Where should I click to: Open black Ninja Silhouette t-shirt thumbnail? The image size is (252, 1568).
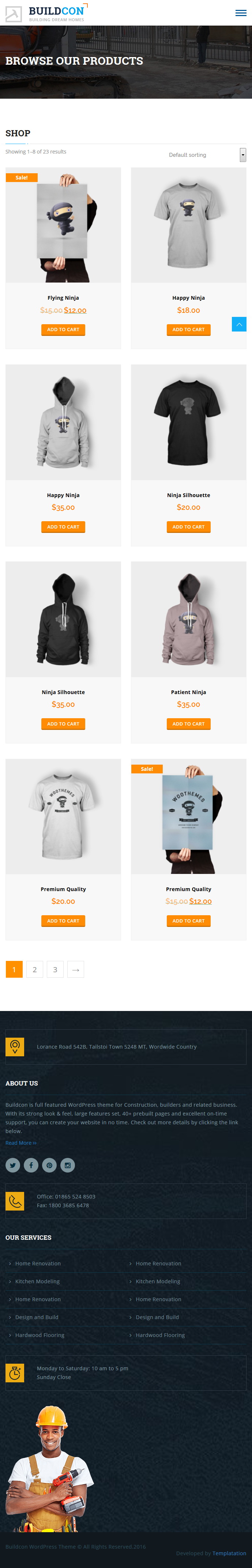pyautogui.click(x=189, y=422)
